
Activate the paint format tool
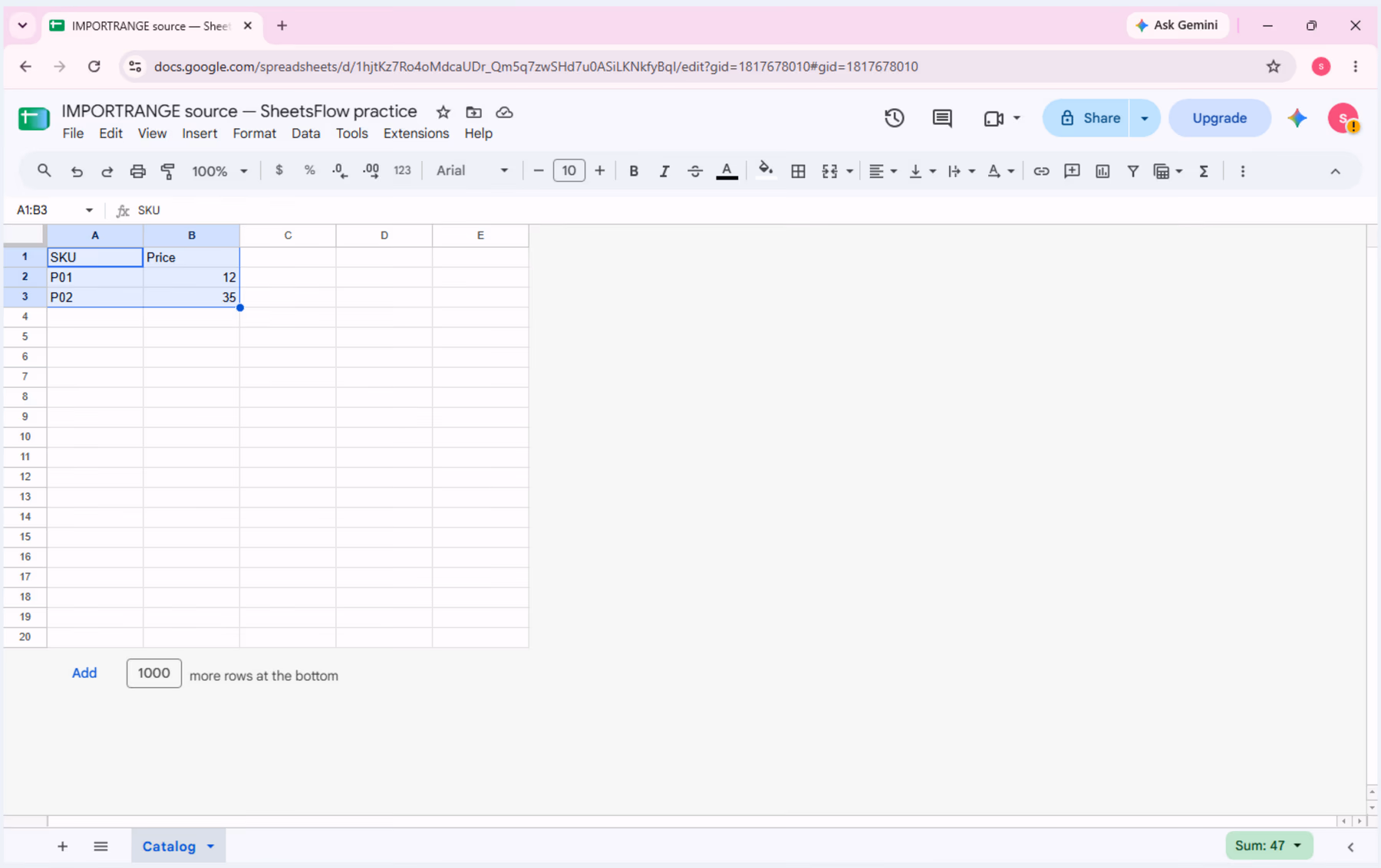tap(168, 171)
